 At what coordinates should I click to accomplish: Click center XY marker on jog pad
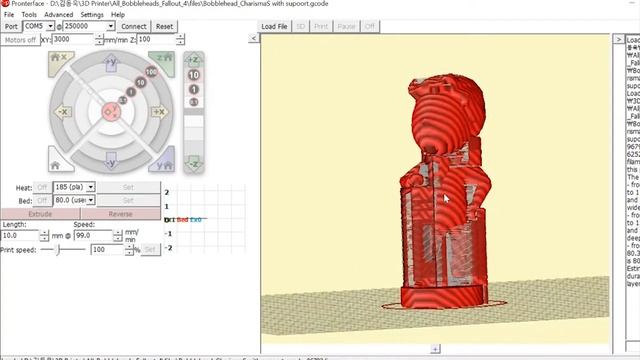(111, 111)
